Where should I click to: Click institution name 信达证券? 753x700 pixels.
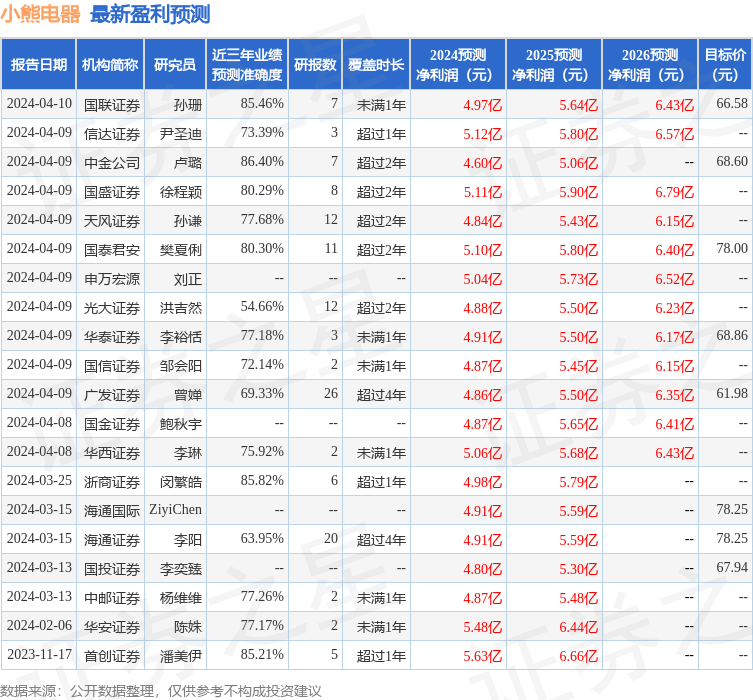pos(111,133)
